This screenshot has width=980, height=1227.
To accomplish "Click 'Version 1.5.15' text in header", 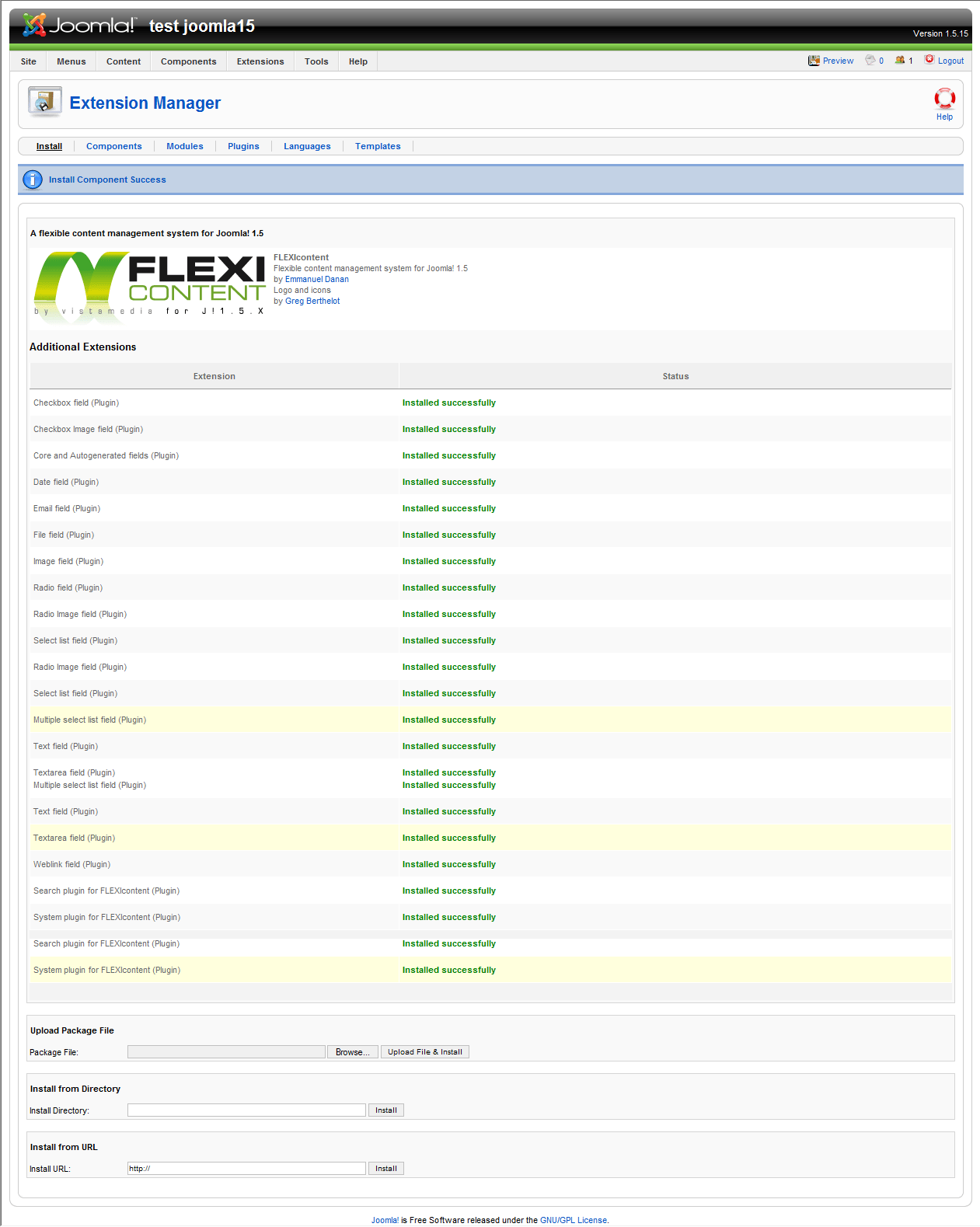I will point(940,33).
